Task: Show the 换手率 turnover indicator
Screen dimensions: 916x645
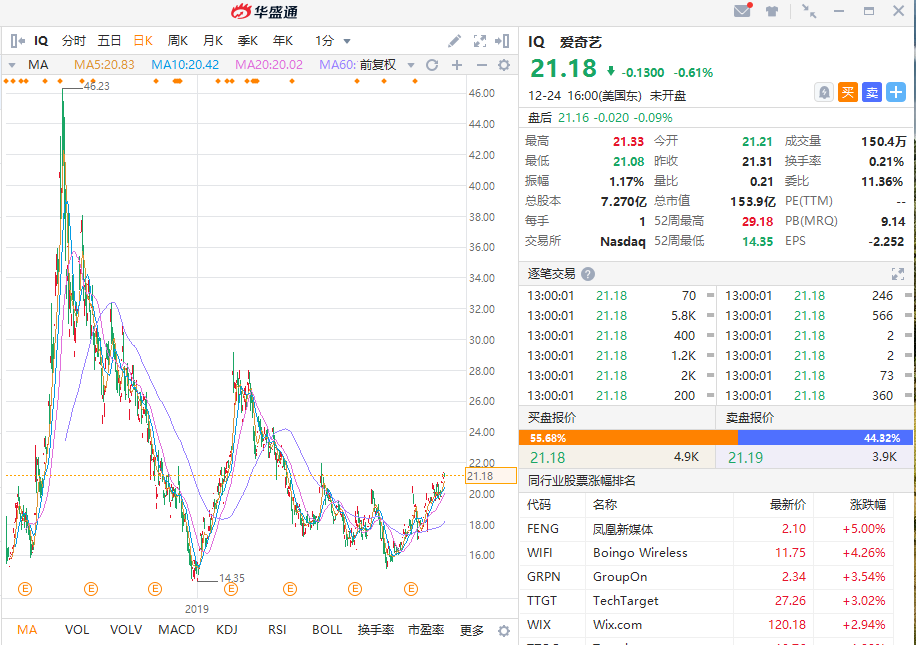Action: (376, 630)
